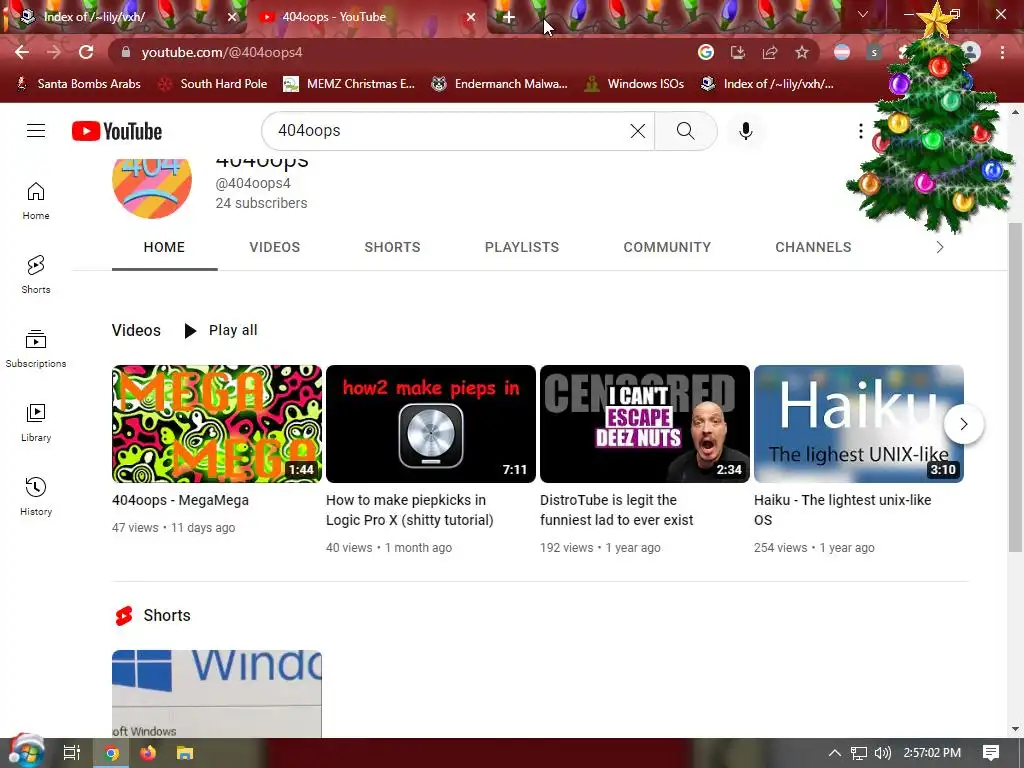Go back with browser back arrow
This screenshot has width=1024, height=768.
pyautogui.click(x=22, y=52)
